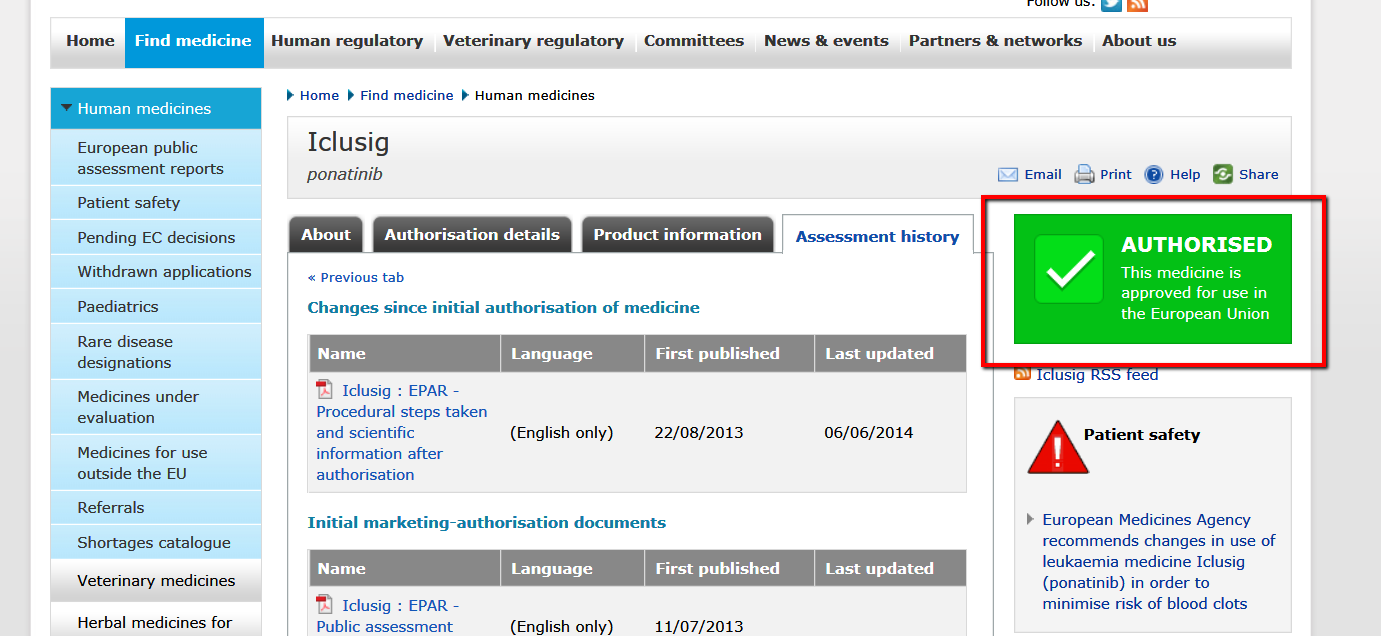Click the green AUTHORISED status box

1152,279
